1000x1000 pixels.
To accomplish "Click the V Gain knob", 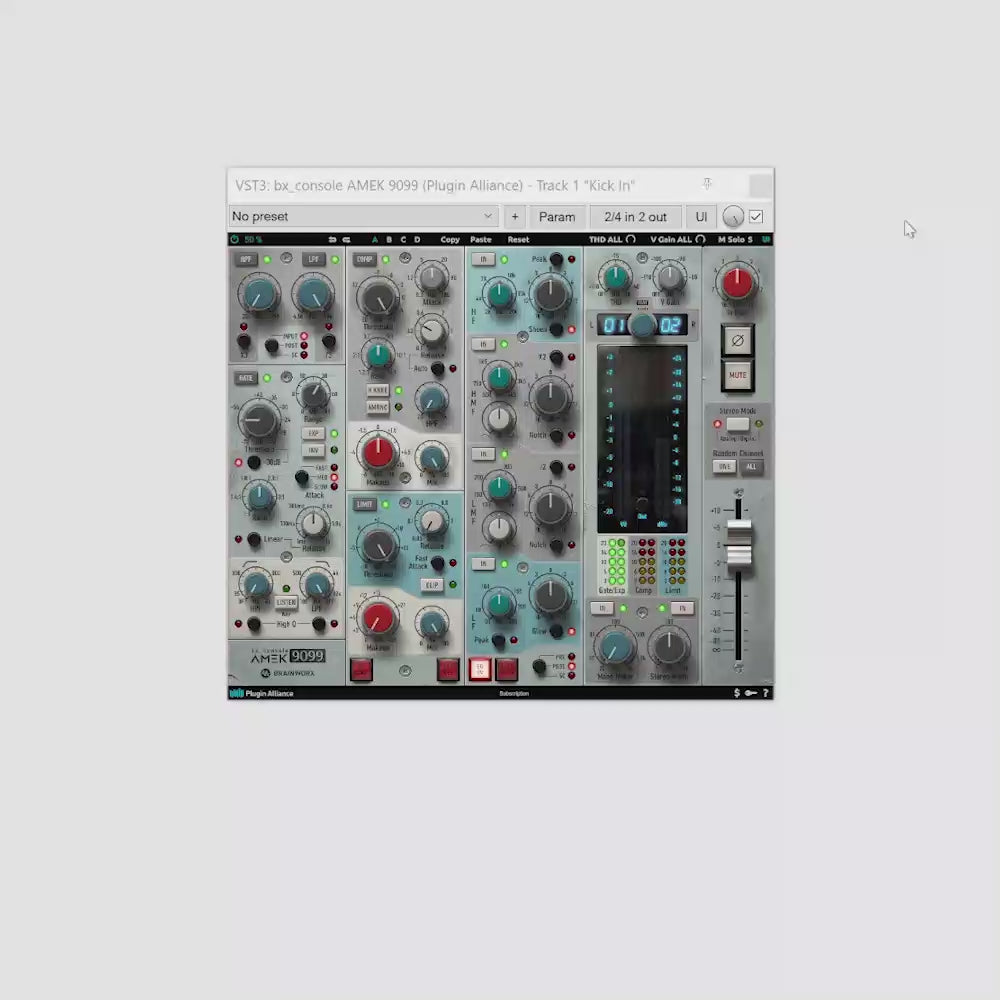I will tap(669, 277).
